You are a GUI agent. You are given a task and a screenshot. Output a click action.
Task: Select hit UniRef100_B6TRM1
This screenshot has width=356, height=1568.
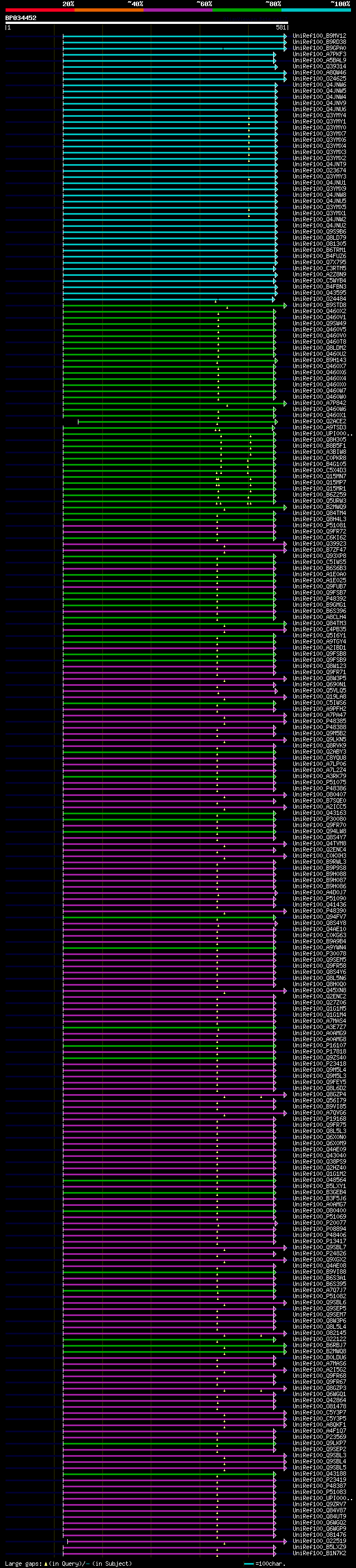(x=319, y=250)
